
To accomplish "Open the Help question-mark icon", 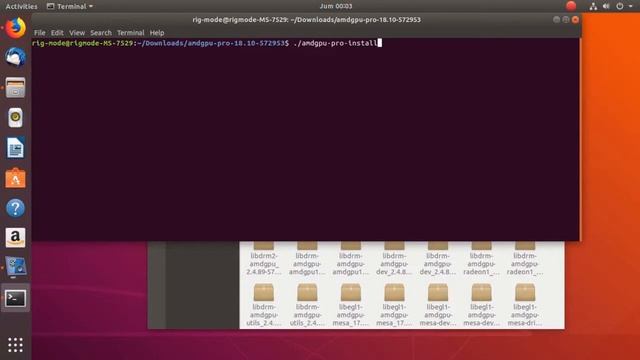I will click(x=16, y=208).
